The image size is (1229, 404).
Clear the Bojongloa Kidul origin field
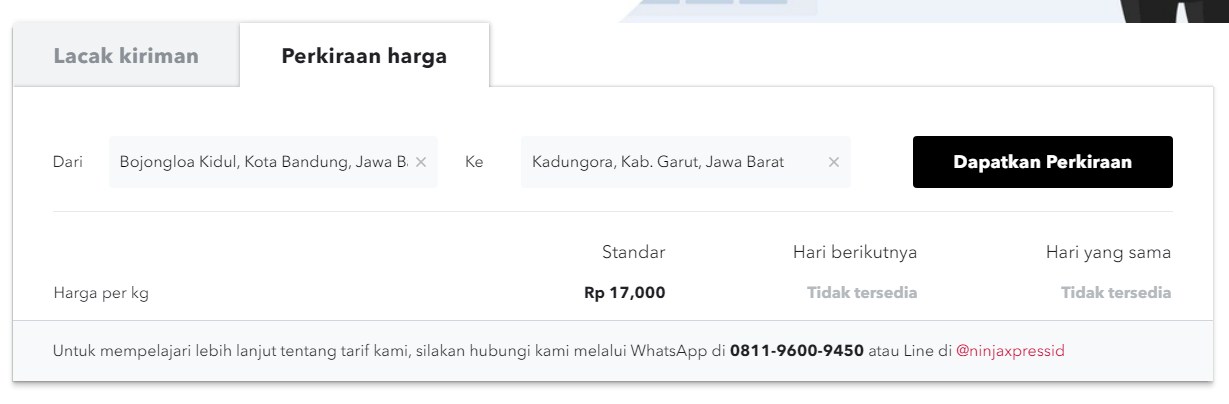click(421, 162)
